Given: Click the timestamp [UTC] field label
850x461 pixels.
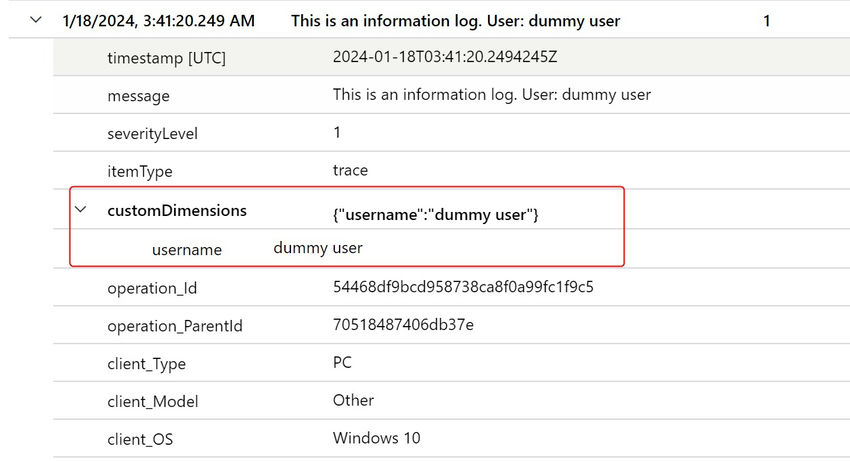Looking at the screenshot, I should 166,57.
